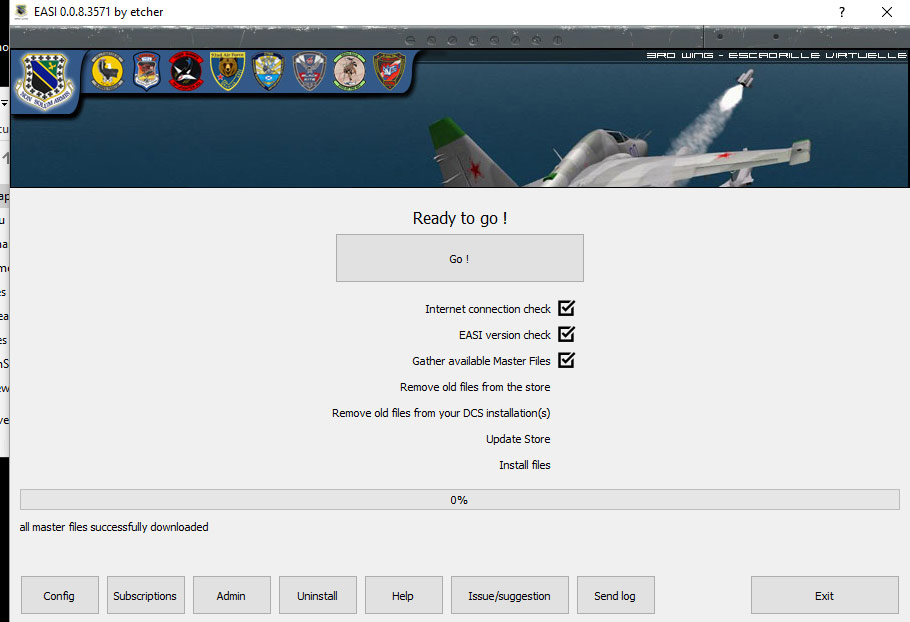Click the black and red circular squadron patch
The height and width of the screenshot is (622, 910).
[186, 71]
